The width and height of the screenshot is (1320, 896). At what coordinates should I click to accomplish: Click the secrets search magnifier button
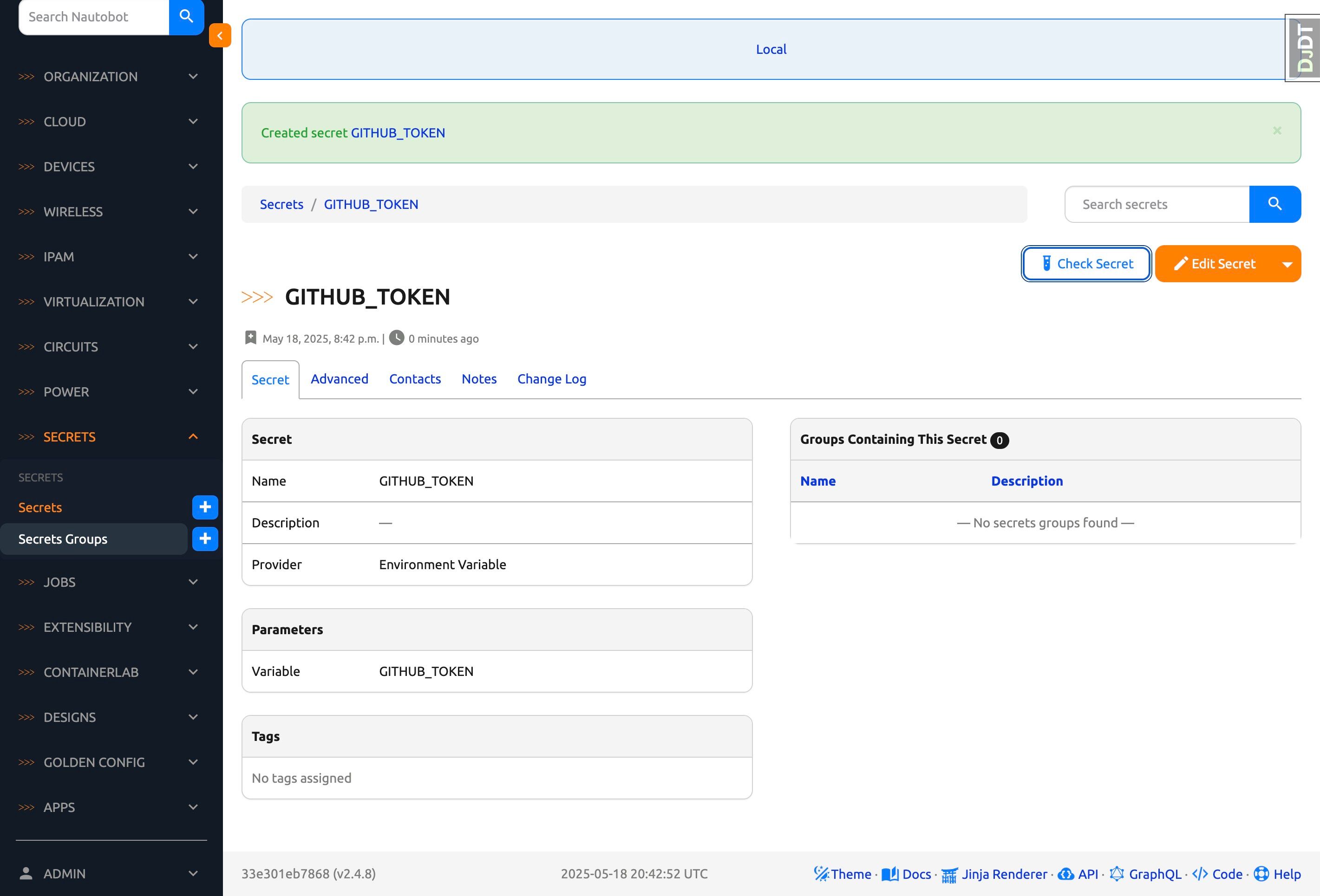coord(1274,204)
